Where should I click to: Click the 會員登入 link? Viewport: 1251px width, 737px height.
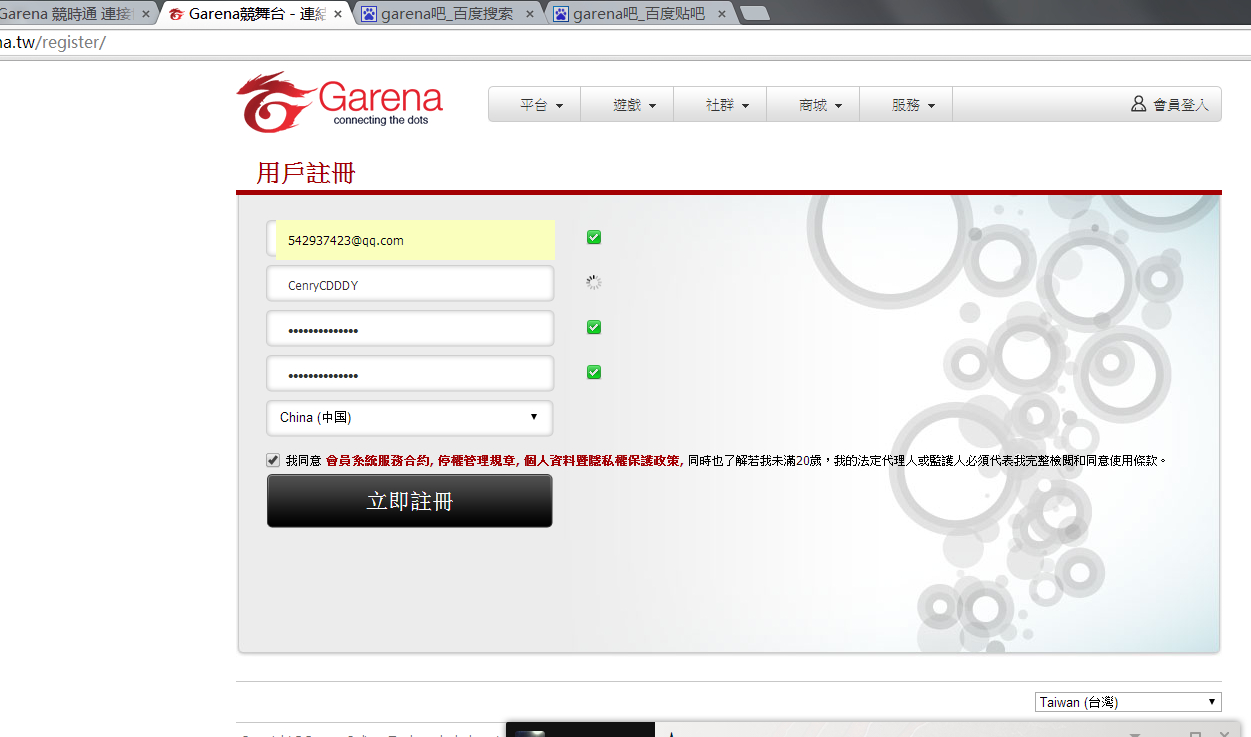click(x=1180, y=104)
